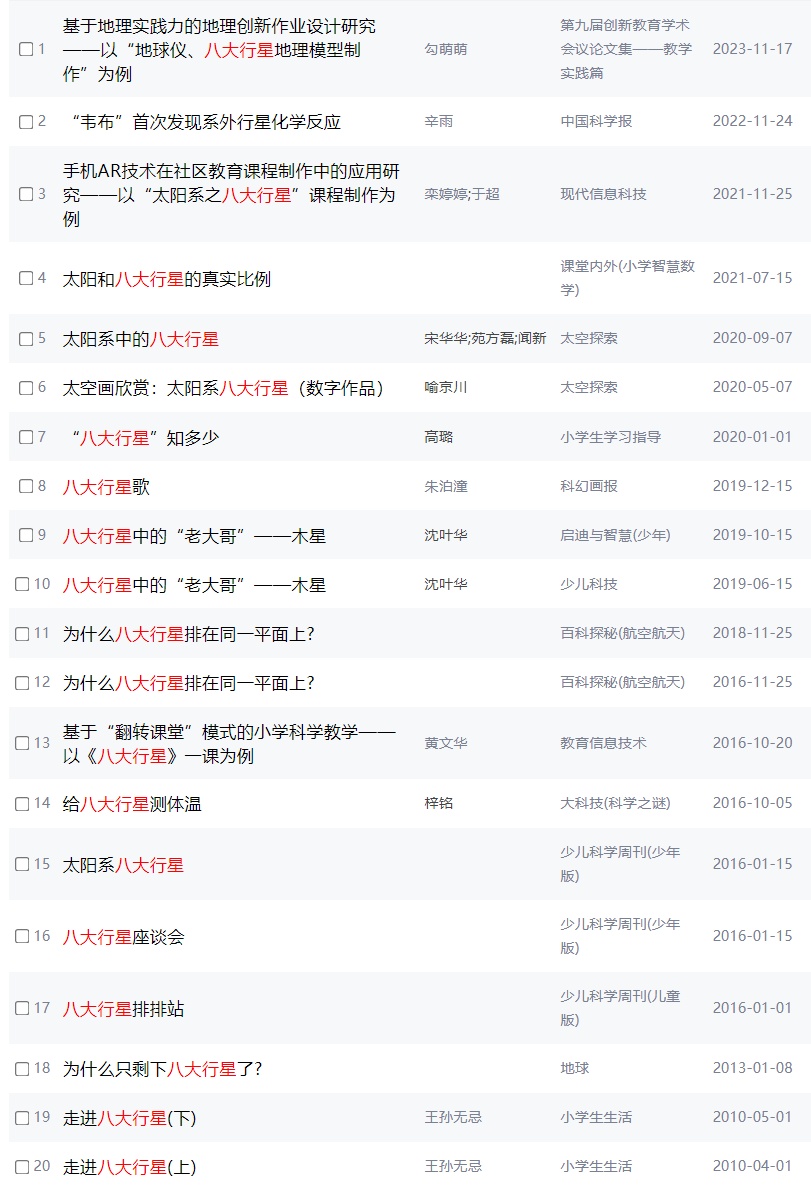This screenshot has width=811, height=1193.
Task: Tick the checkbox beside result 4
Action: click(26, 278)
